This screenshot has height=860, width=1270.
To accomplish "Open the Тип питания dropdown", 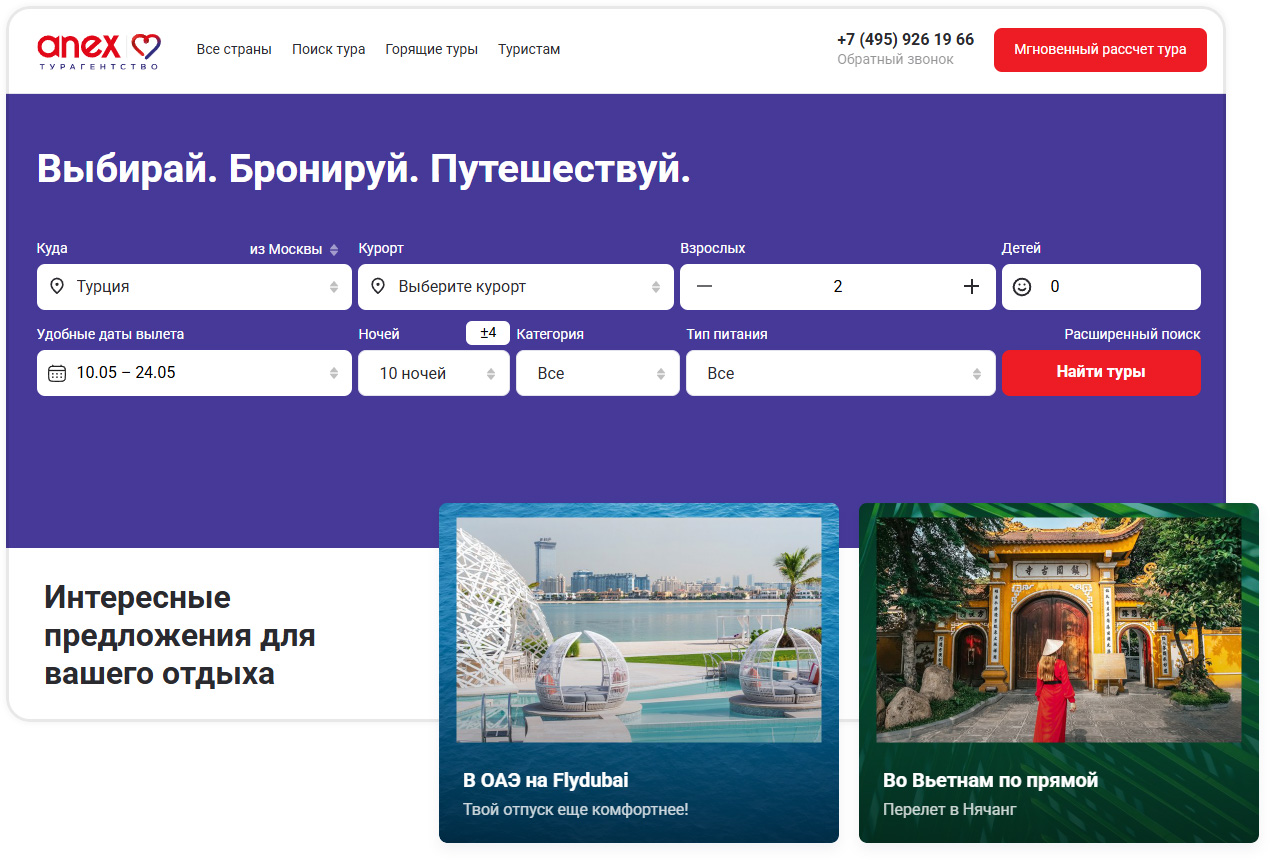I will click(841, 373).
